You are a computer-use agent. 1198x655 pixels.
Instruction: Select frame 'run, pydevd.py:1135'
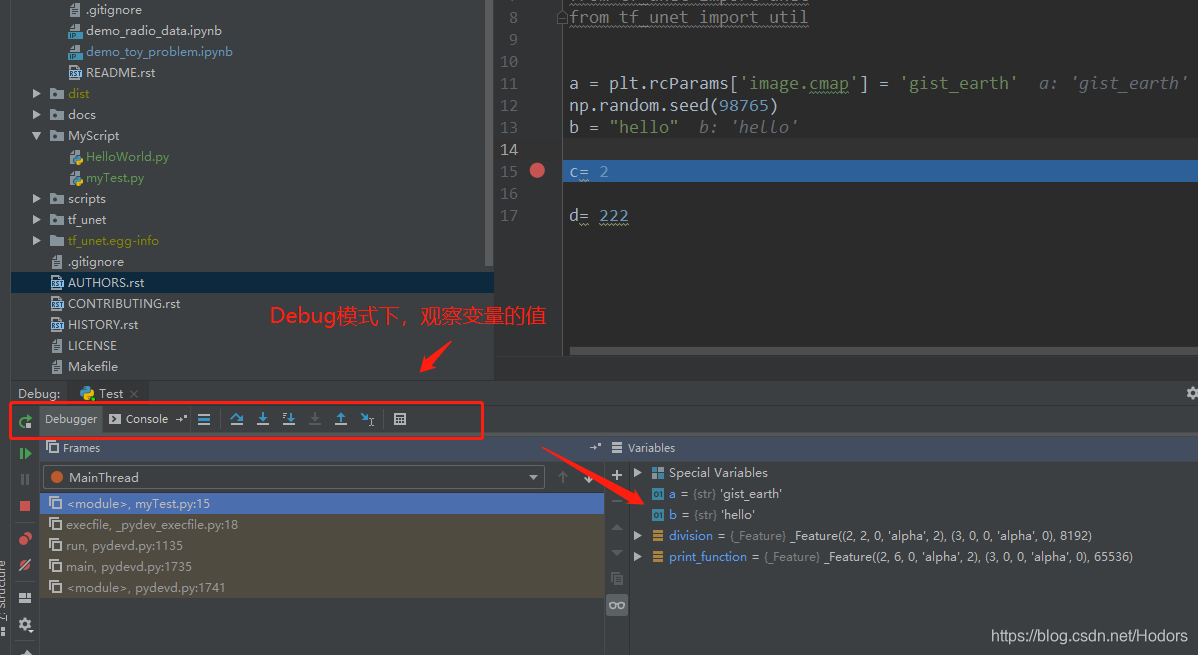tap(322, 546)
